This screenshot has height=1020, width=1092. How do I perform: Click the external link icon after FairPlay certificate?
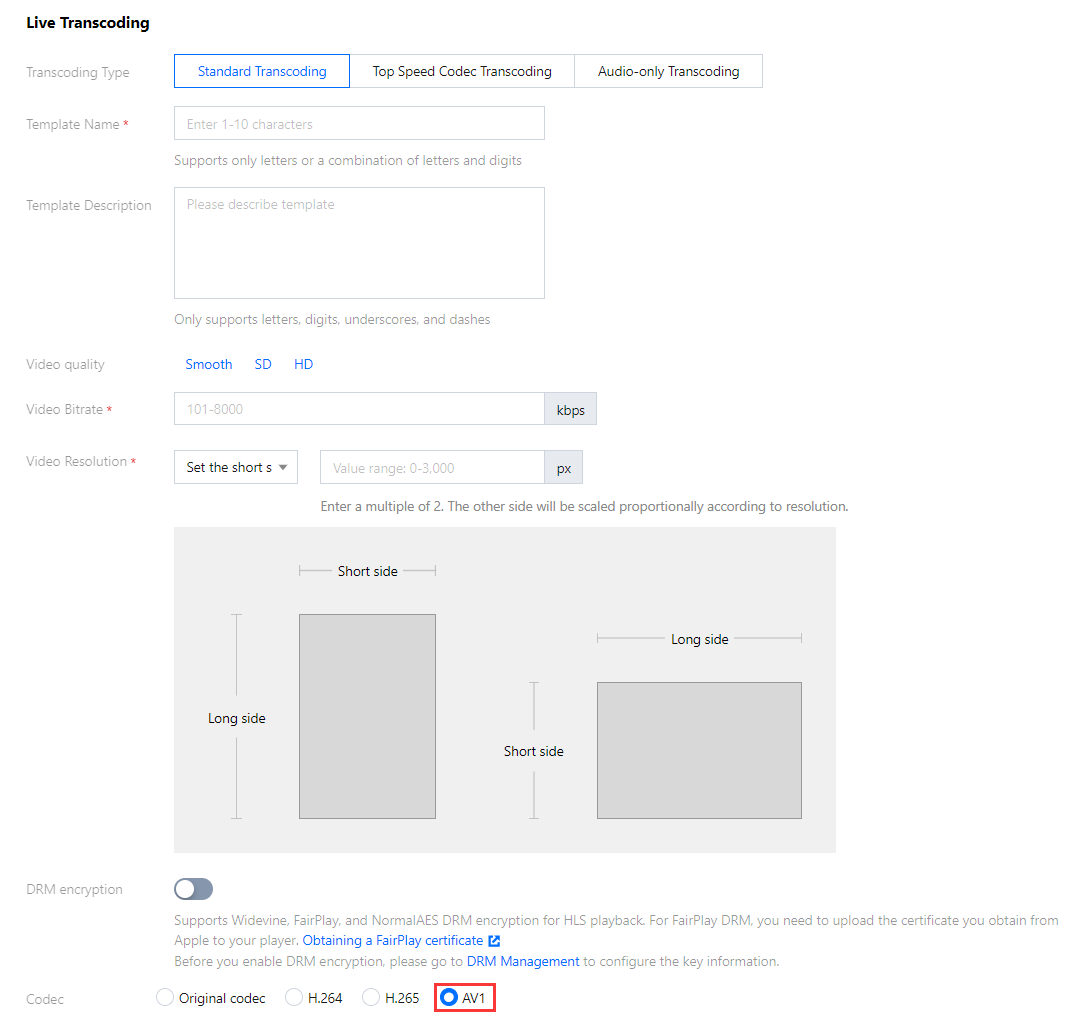coord(494,941)
